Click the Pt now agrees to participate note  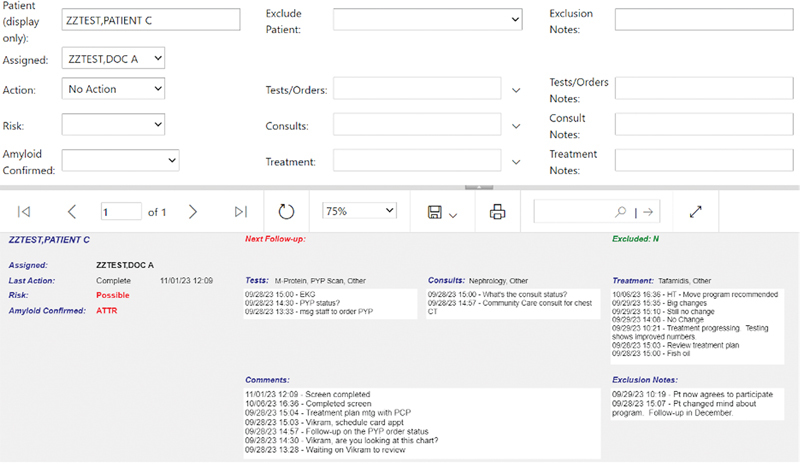click(x=692, y=395)
